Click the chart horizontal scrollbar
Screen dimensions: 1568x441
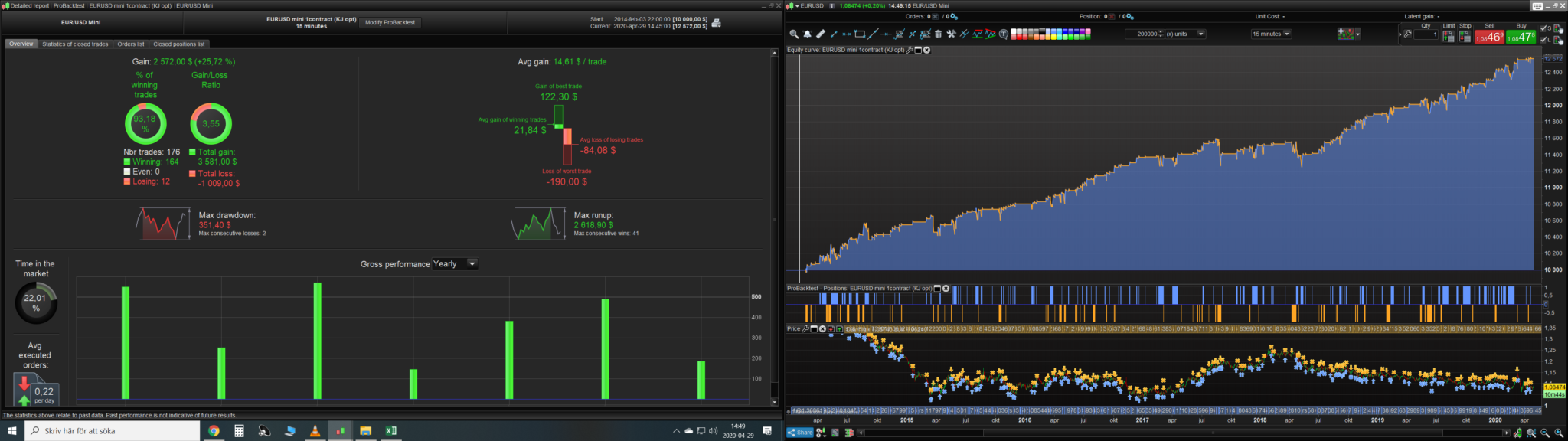1183,433
